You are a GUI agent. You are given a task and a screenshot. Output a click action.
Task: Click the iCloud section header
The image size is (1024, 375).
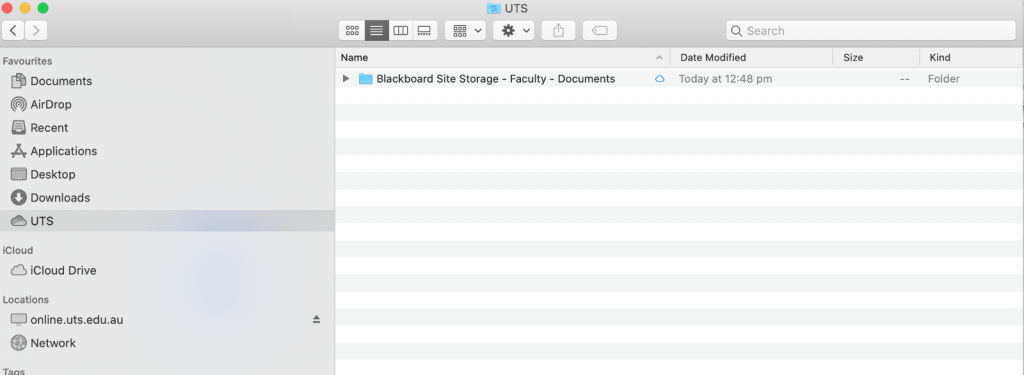pyautogui.click(x=18, y=250)
